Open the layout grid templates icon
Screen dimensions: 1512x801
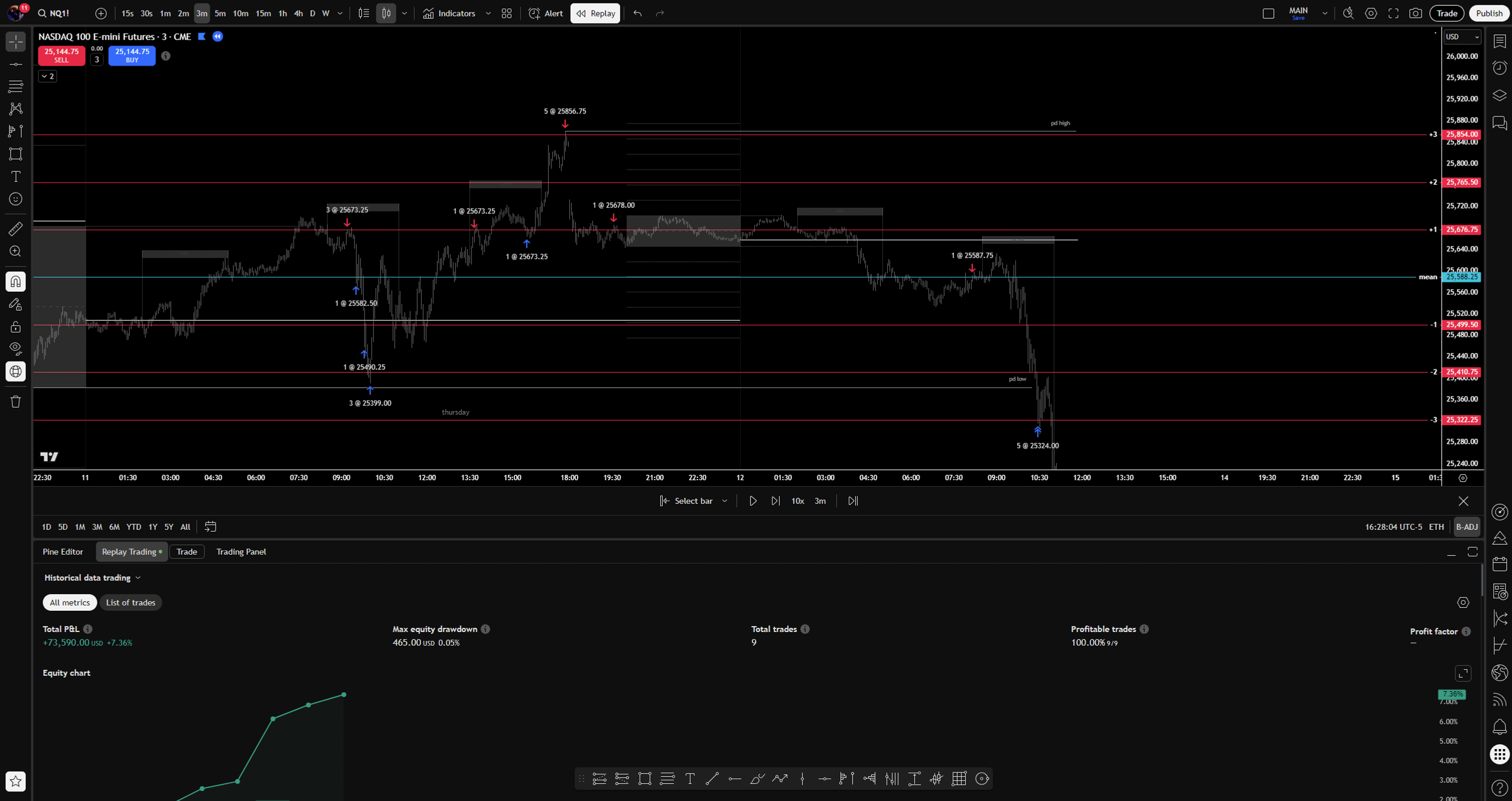pos(507,13)
